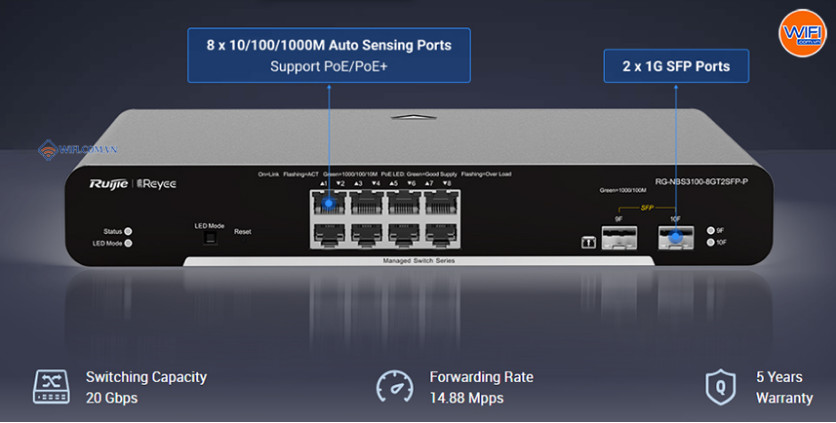Click Ethernet port 4
This screenshot has height=423, width=836.
367,235
